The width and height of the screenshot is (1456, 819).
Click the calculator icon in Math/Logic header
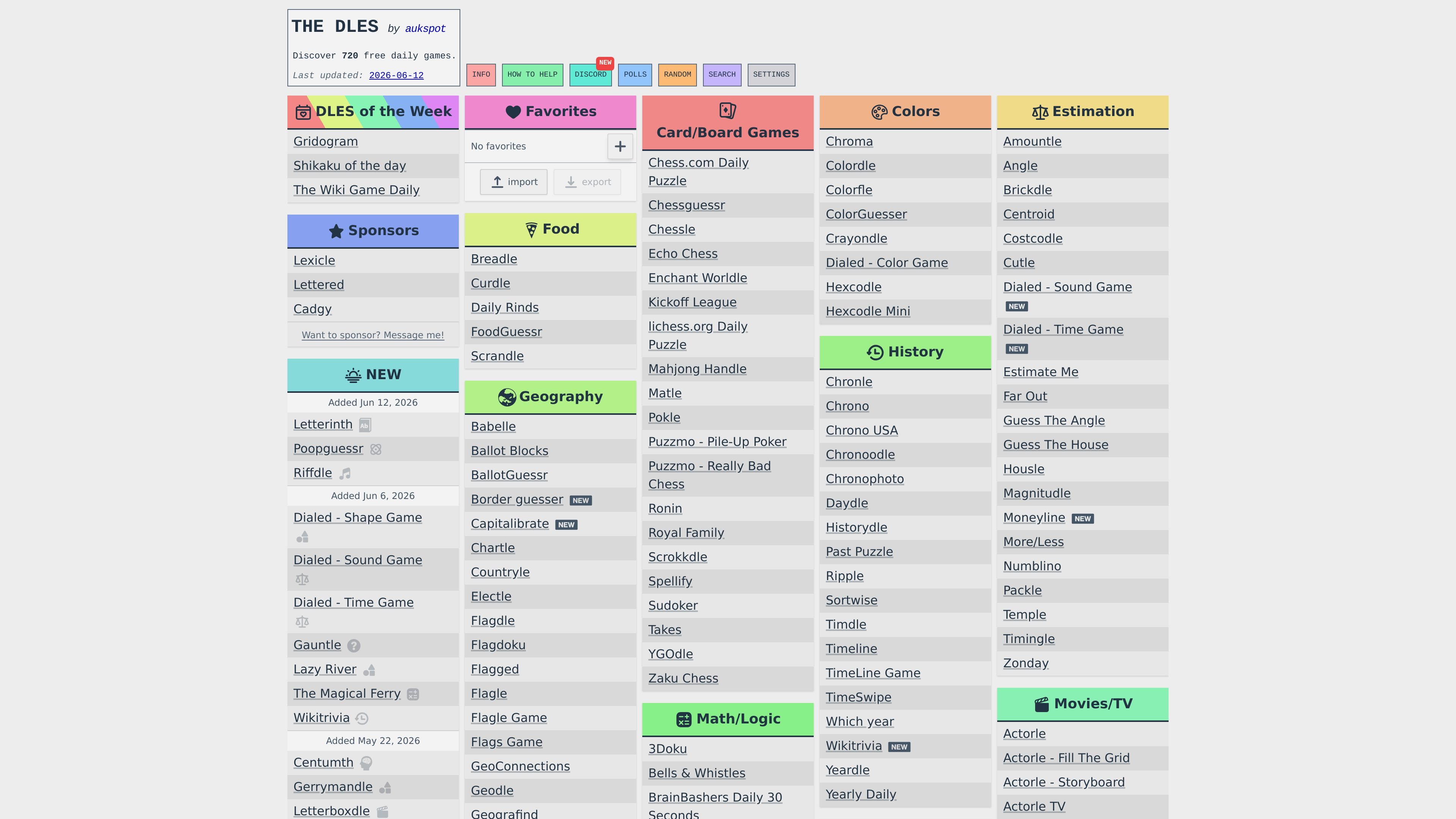coord(684,720)
